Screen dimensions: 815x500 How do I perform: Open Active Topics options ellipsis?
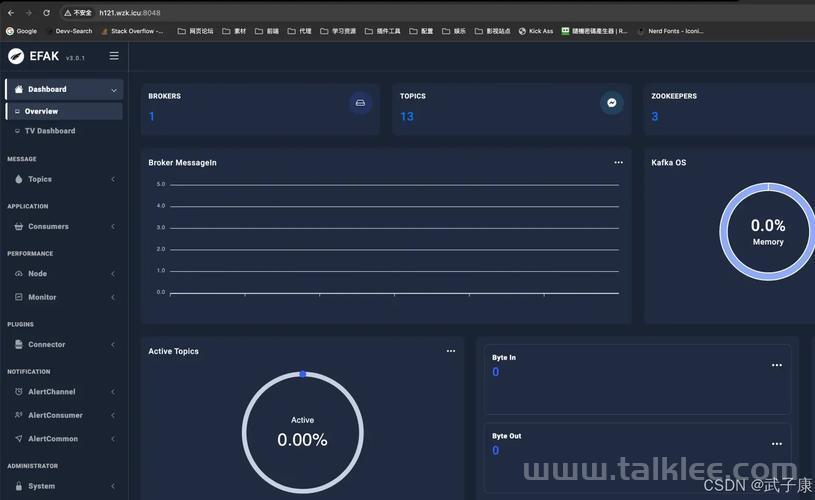[x=451, y=351]
